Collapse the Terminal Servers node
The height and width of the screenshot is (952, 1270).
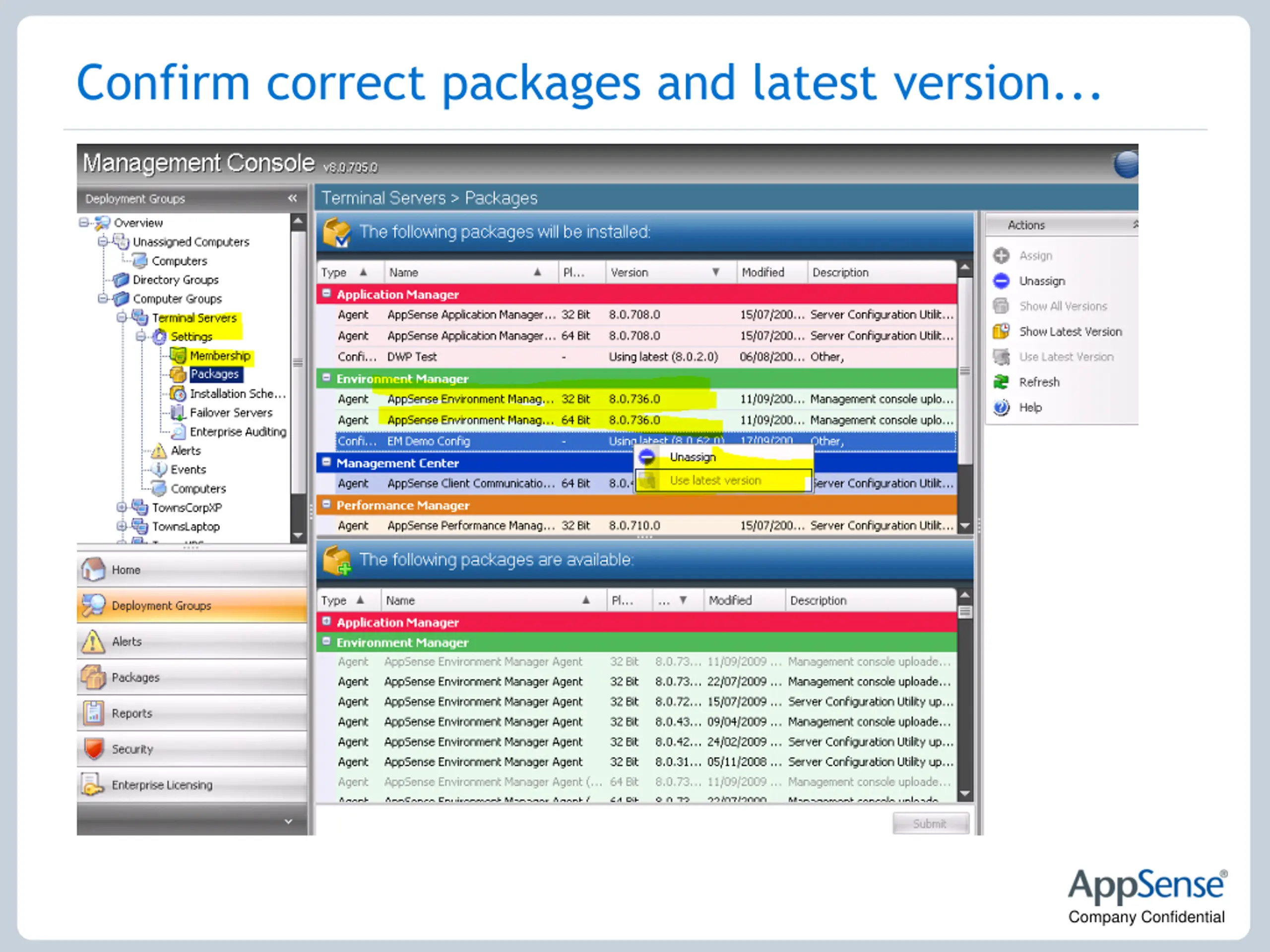(122, 317)
